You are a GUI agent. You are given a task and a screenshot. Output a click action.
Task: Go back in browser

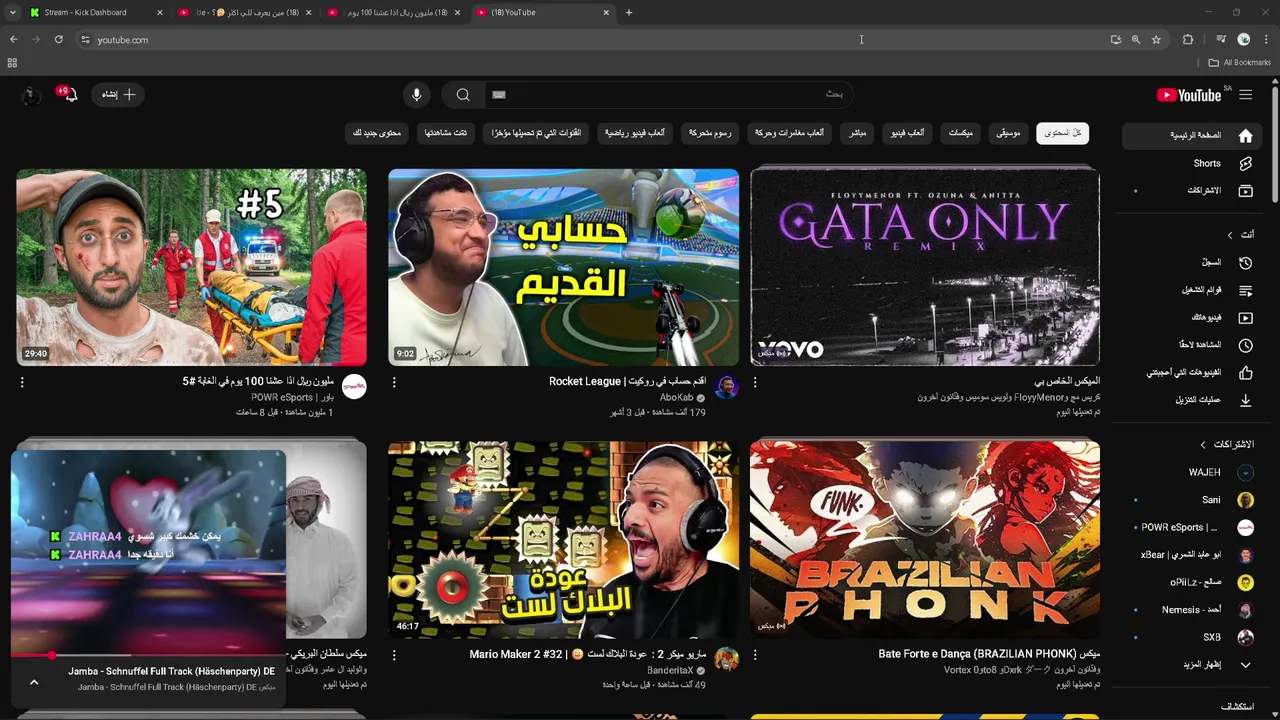pos(13,40)
